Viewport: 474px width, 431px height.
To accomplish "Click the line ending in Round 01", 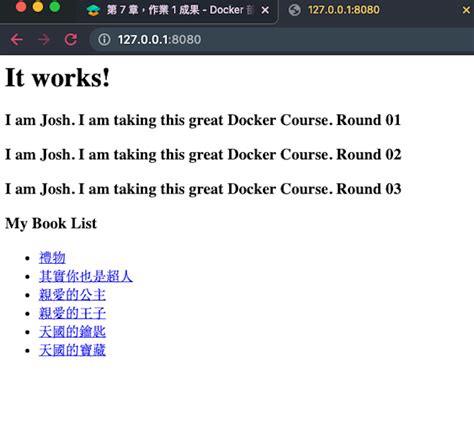I will pos(203,120).
